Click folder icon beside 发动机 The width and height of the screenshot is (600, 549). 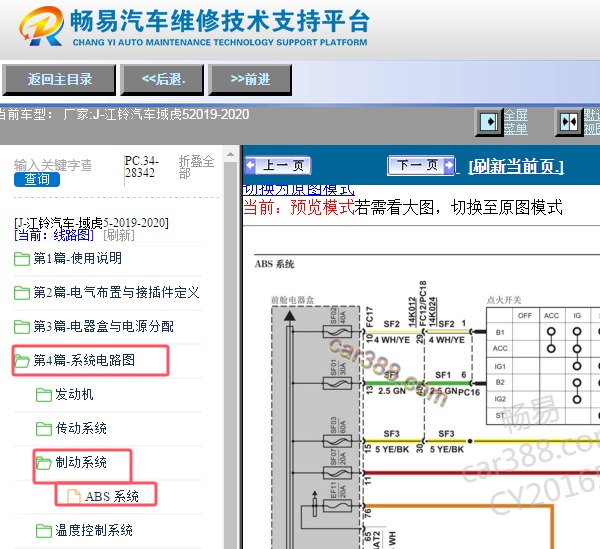[44, 395]
